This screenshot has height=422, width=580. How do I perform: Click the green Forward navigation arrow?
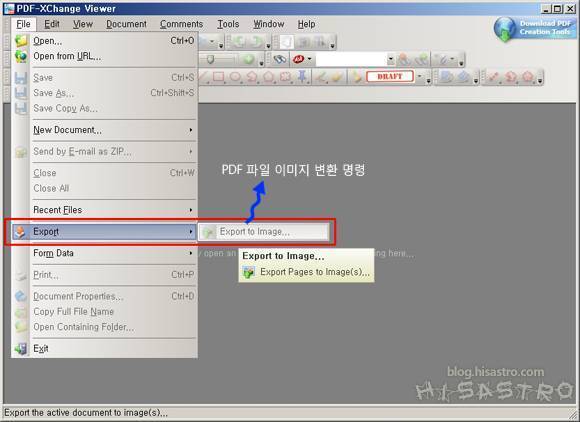click(257, 41)
